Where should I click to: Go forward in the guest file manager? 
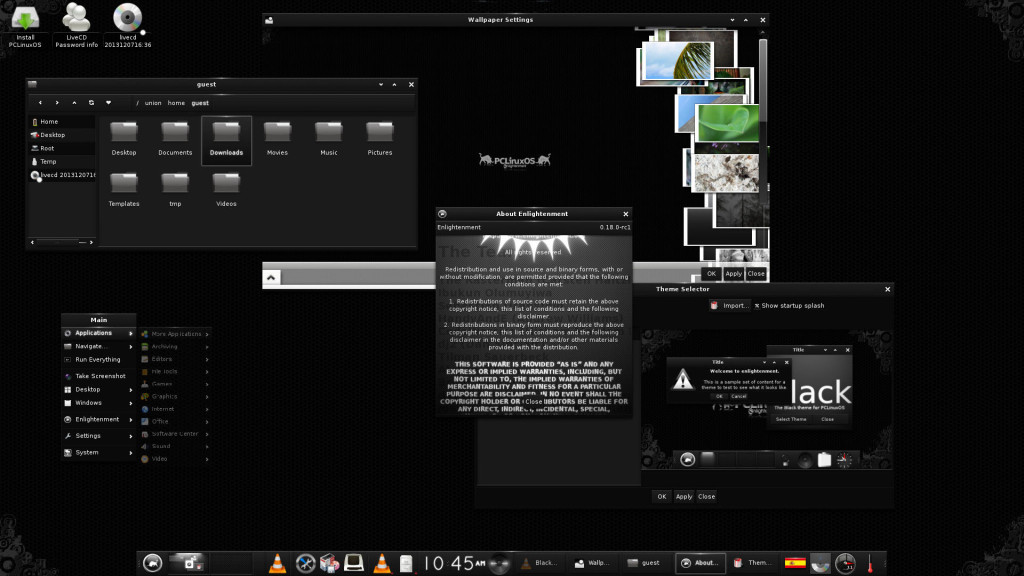coord(57,103)
